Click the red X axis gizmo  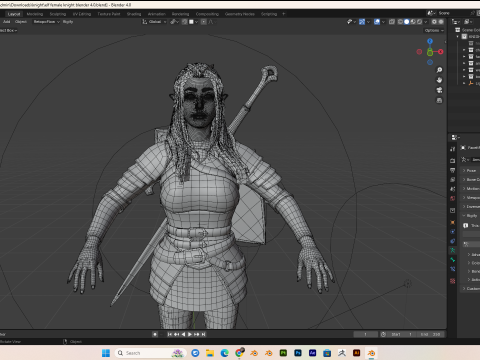[x=441, y=52]
